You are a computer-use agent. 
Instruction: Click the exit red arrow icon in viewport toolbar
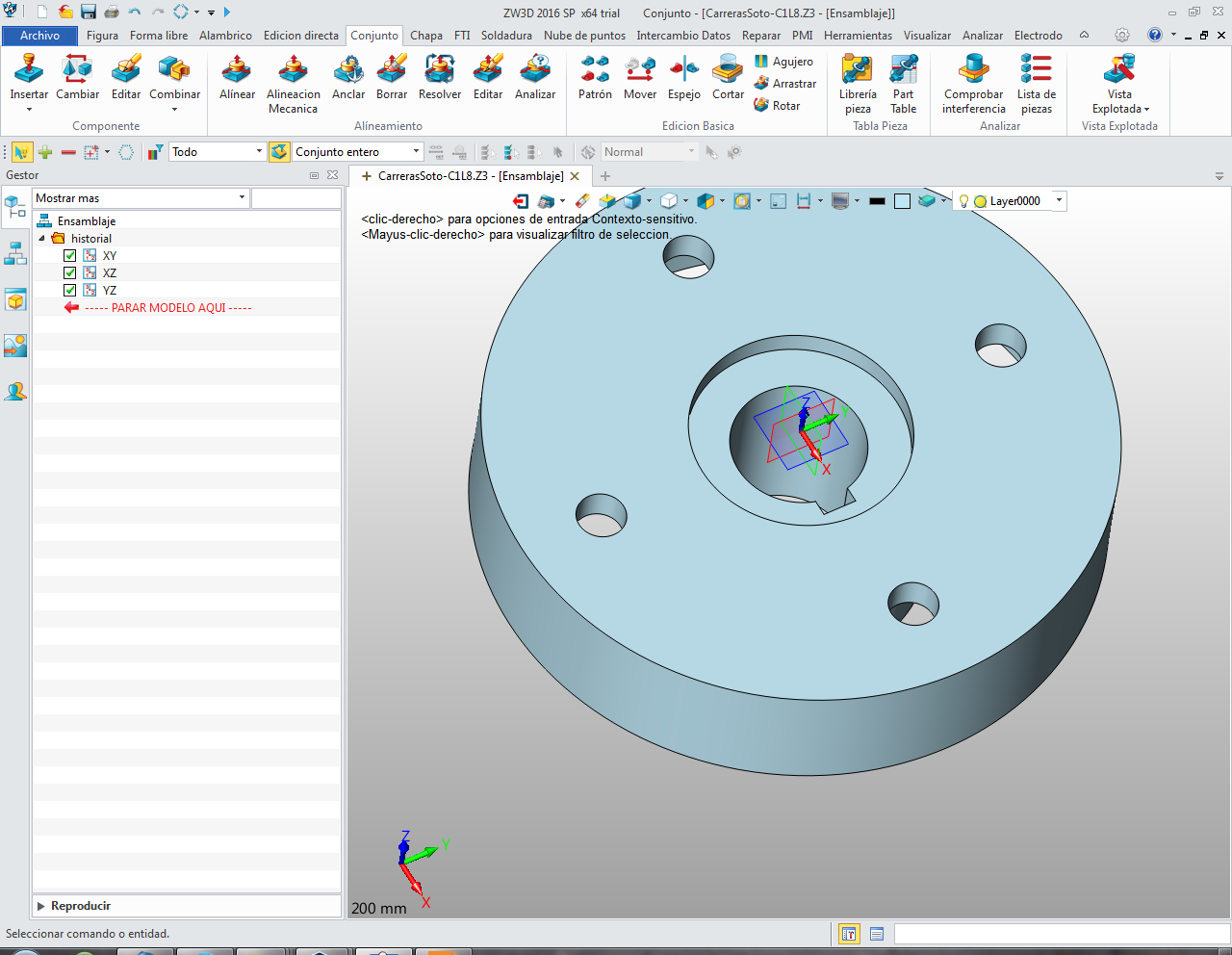coord(521,201)
